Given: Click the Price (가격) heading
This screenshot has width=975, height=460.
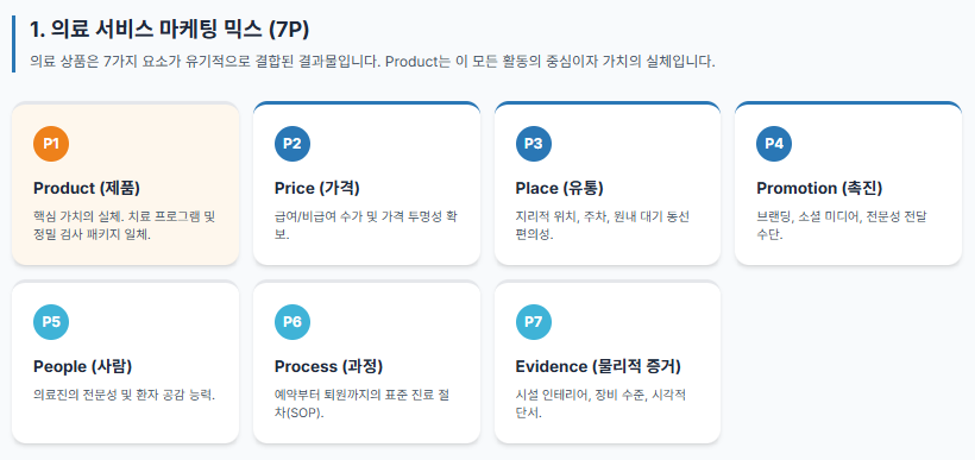Looking at the screenshot, I should point(317,188).
